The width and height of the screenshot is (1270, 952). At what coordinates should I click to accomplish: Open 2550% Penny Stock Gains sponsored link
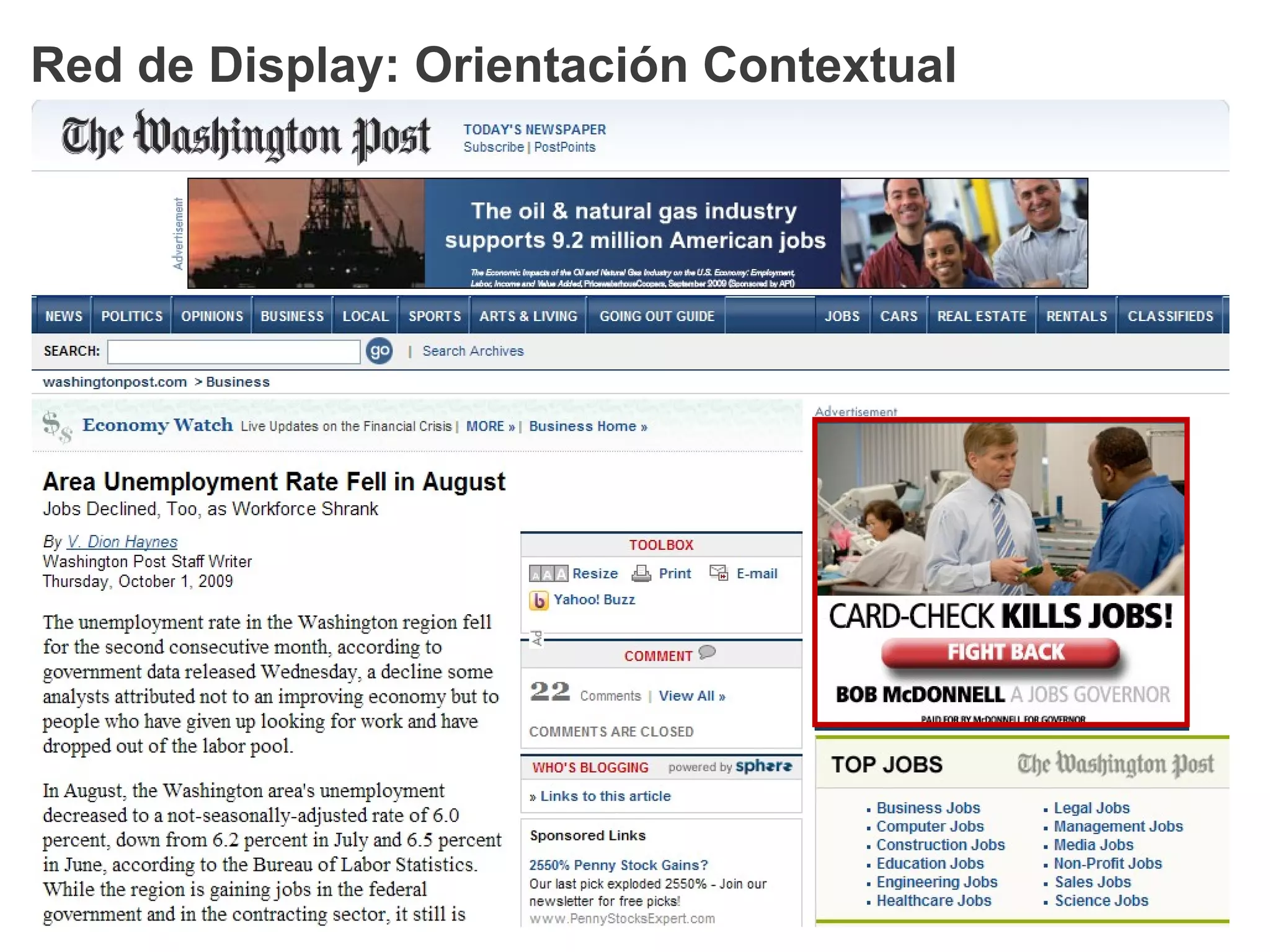pyautogui.click(x=618, y=865)
